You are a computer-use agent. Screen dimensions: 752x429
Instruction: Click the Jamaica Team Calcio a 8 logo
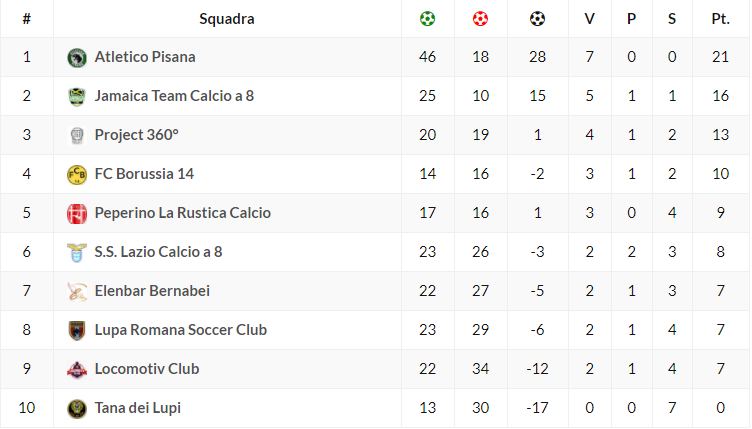click(77, 97)
